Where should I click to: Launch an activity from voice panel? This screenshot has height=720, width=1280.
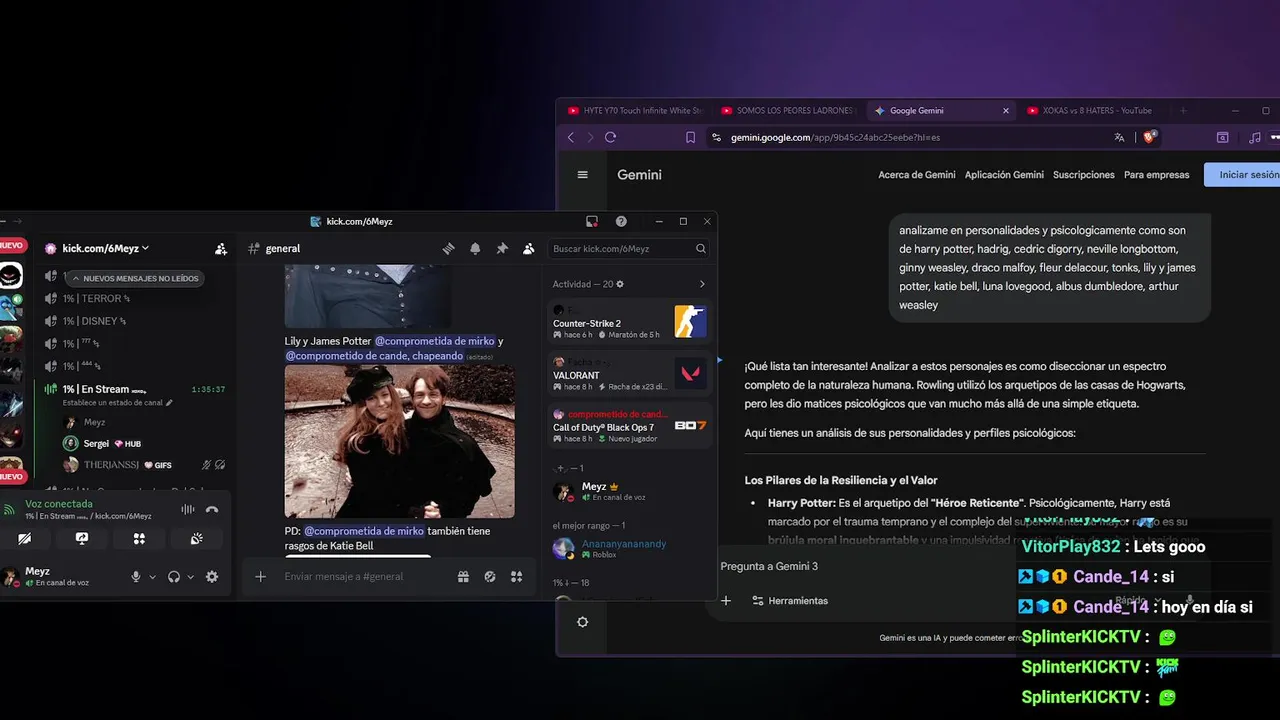[x=139, y=538]
